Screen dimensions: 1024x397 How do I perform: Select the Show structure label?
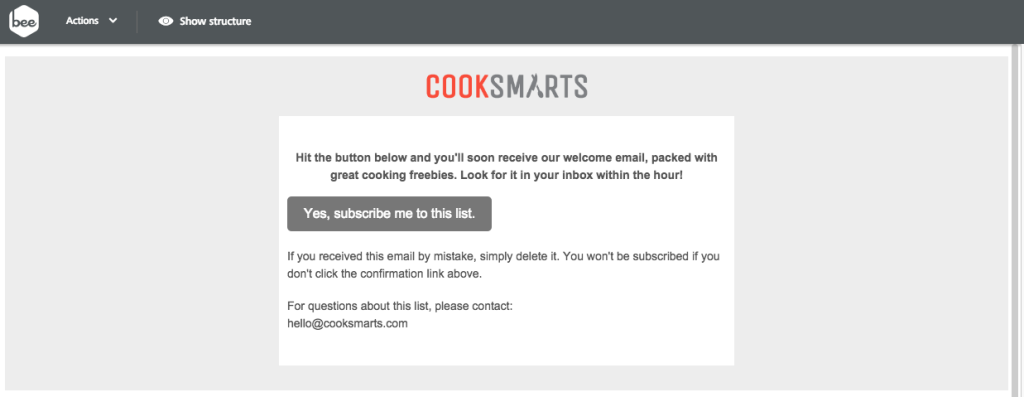pyautogui.click(x=216, y=22)
